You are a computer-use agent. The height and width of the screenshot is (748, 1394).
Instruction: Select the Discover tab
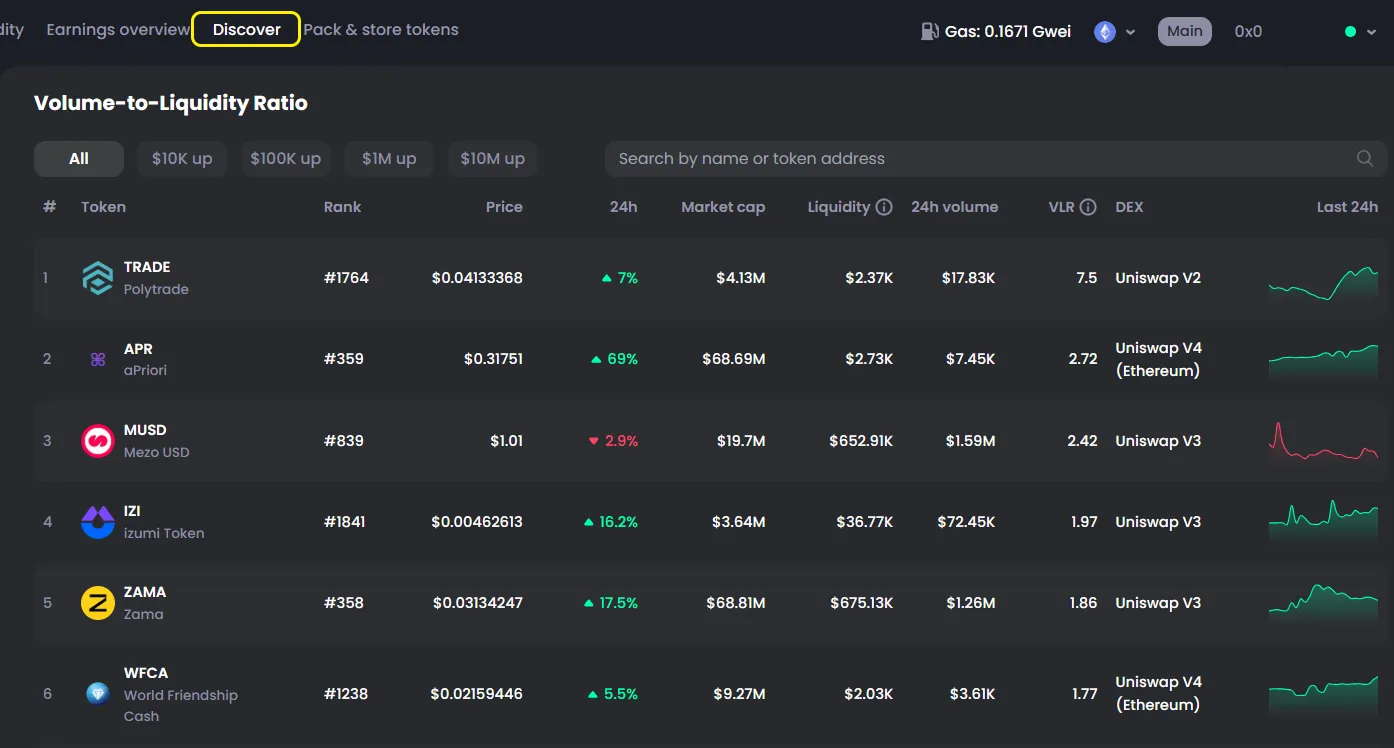point(246,29)
